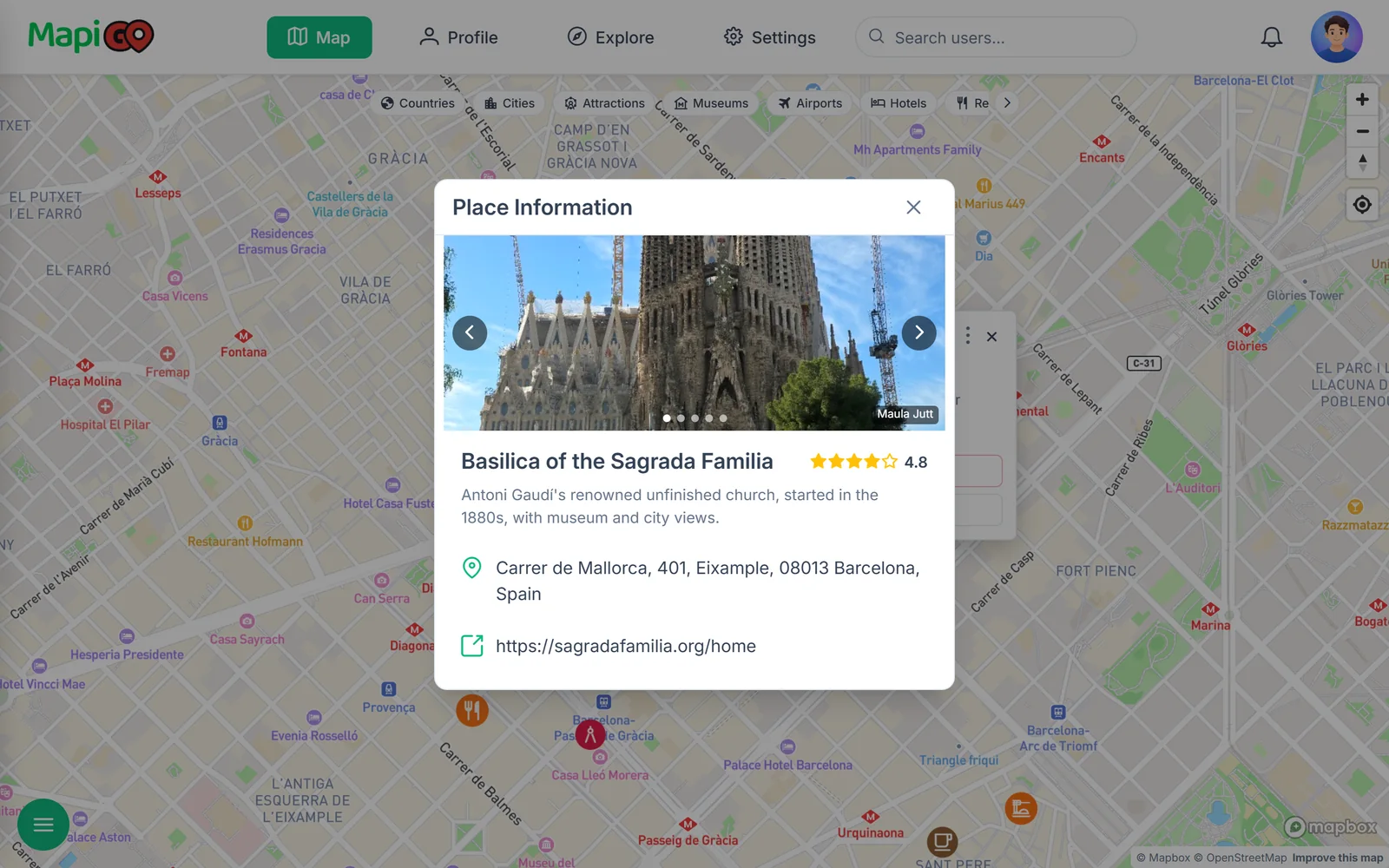Viewport: 1389px width, 868px height.
Task: Open the Profile tab
Action: coord(458,37)
